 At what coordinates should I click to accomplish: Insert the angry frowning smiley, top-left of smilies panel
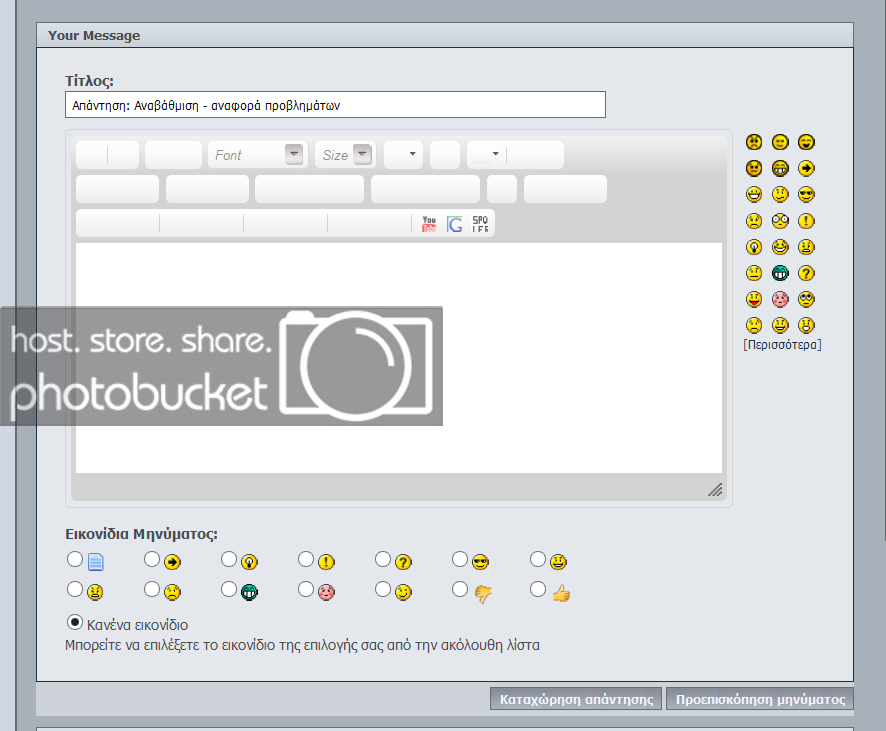tap(754, 142)
